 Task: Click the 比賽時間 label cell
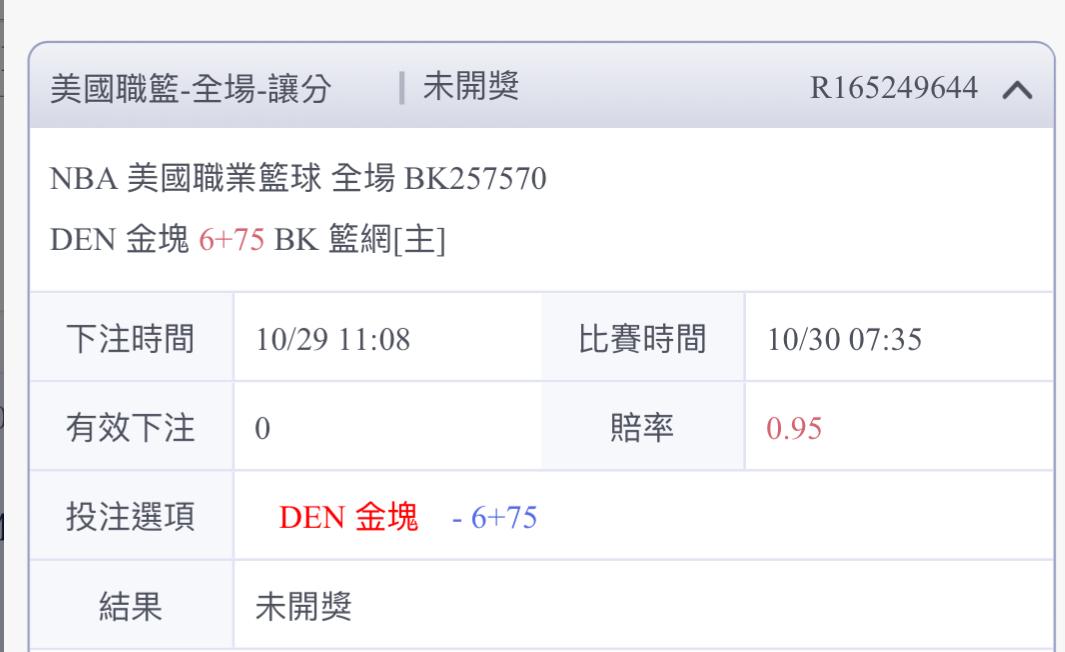point(644,340)
